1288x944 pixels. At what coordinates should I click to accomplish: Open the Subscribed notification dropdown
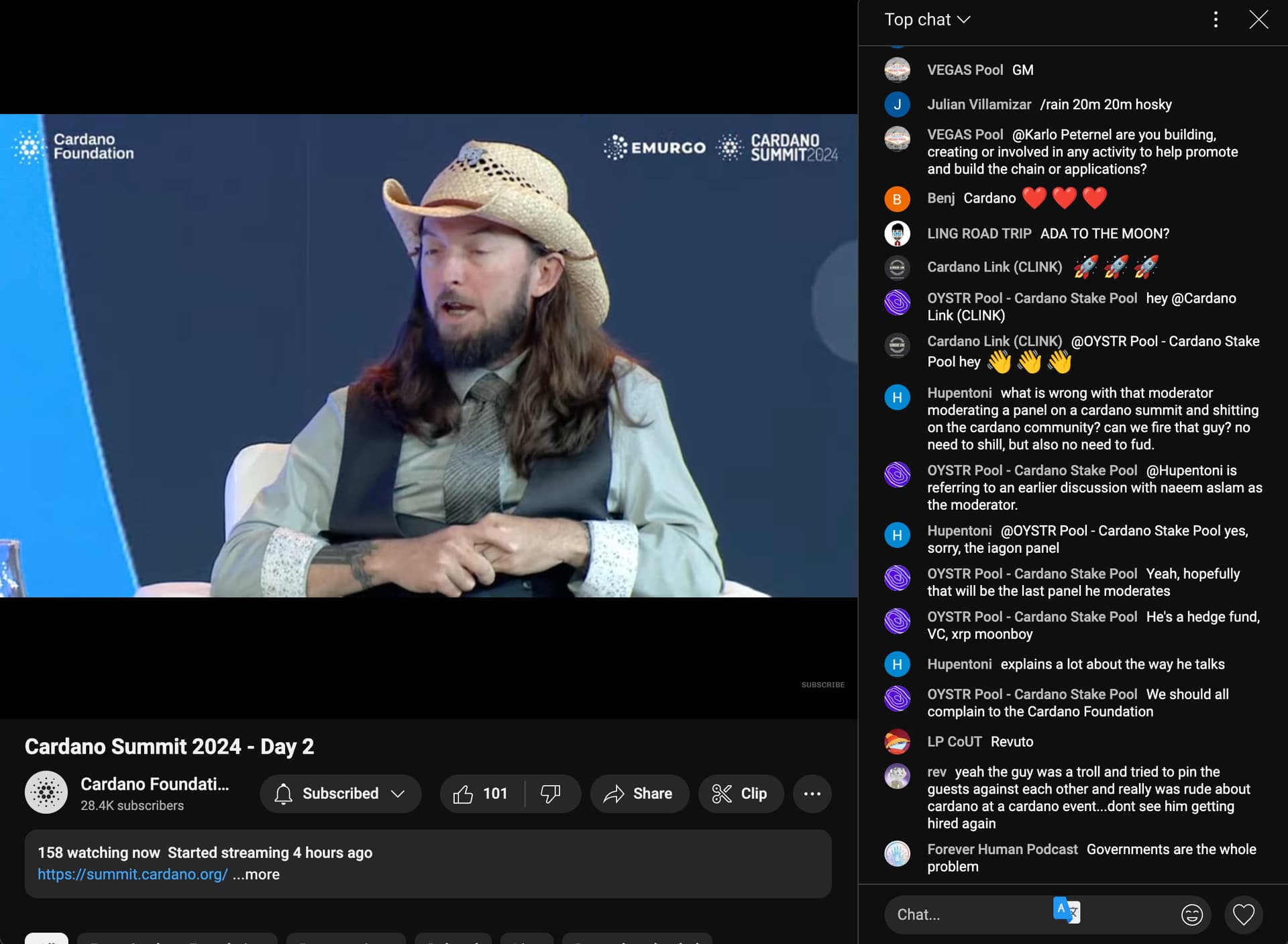[340, 794]
